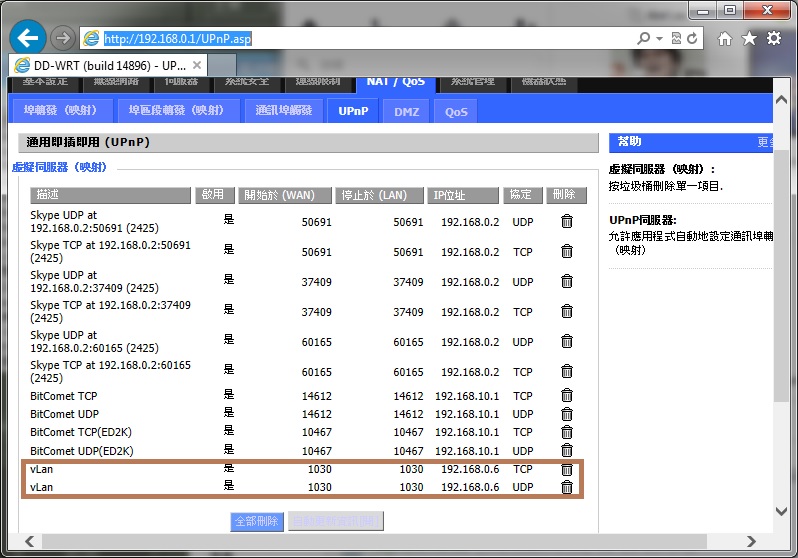Switch to the QoS sub-tab
Image resolution: width=798 pixels, height=558 pixels.
click(456, 111)
